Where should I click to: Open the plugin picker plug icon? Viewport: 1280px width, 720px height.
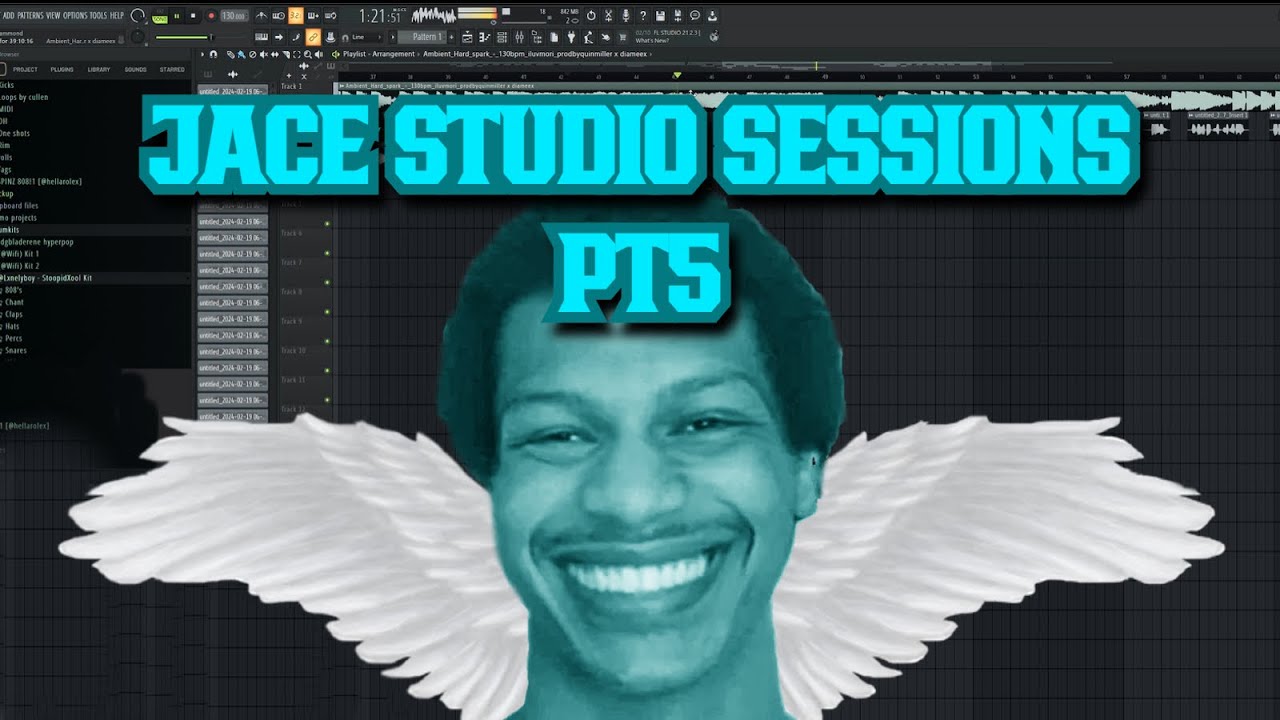(x=571, y=37)
